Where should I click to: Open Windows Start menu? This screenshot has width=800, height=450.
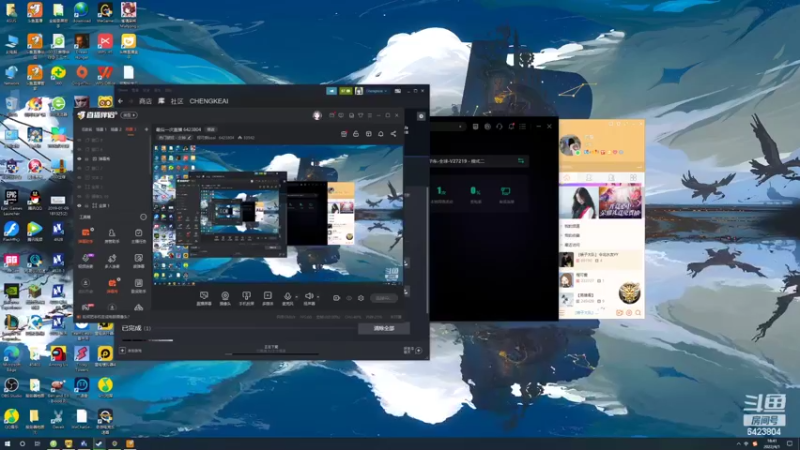(7, 444)
